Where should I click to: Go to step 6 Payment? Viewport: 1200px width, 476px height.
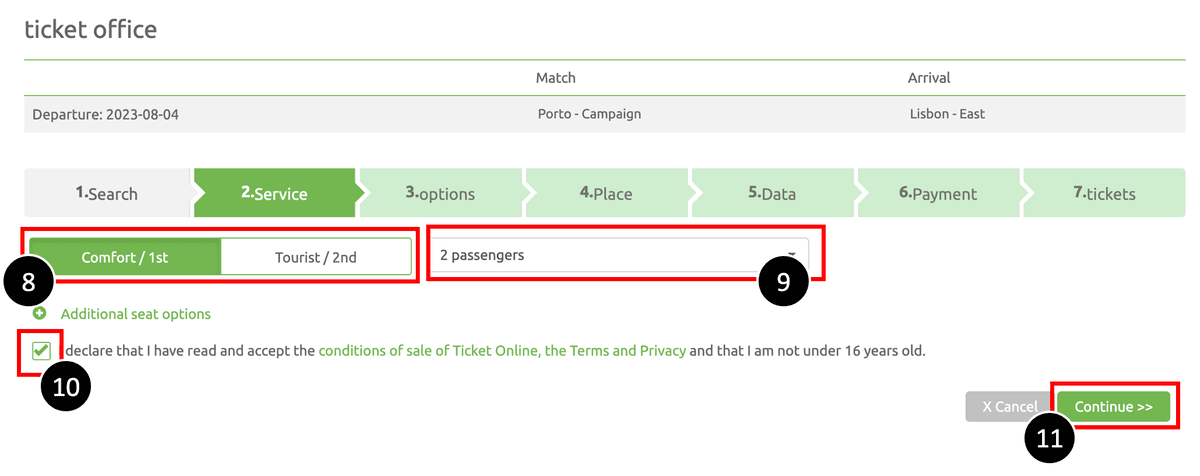(x=938, y=193)
